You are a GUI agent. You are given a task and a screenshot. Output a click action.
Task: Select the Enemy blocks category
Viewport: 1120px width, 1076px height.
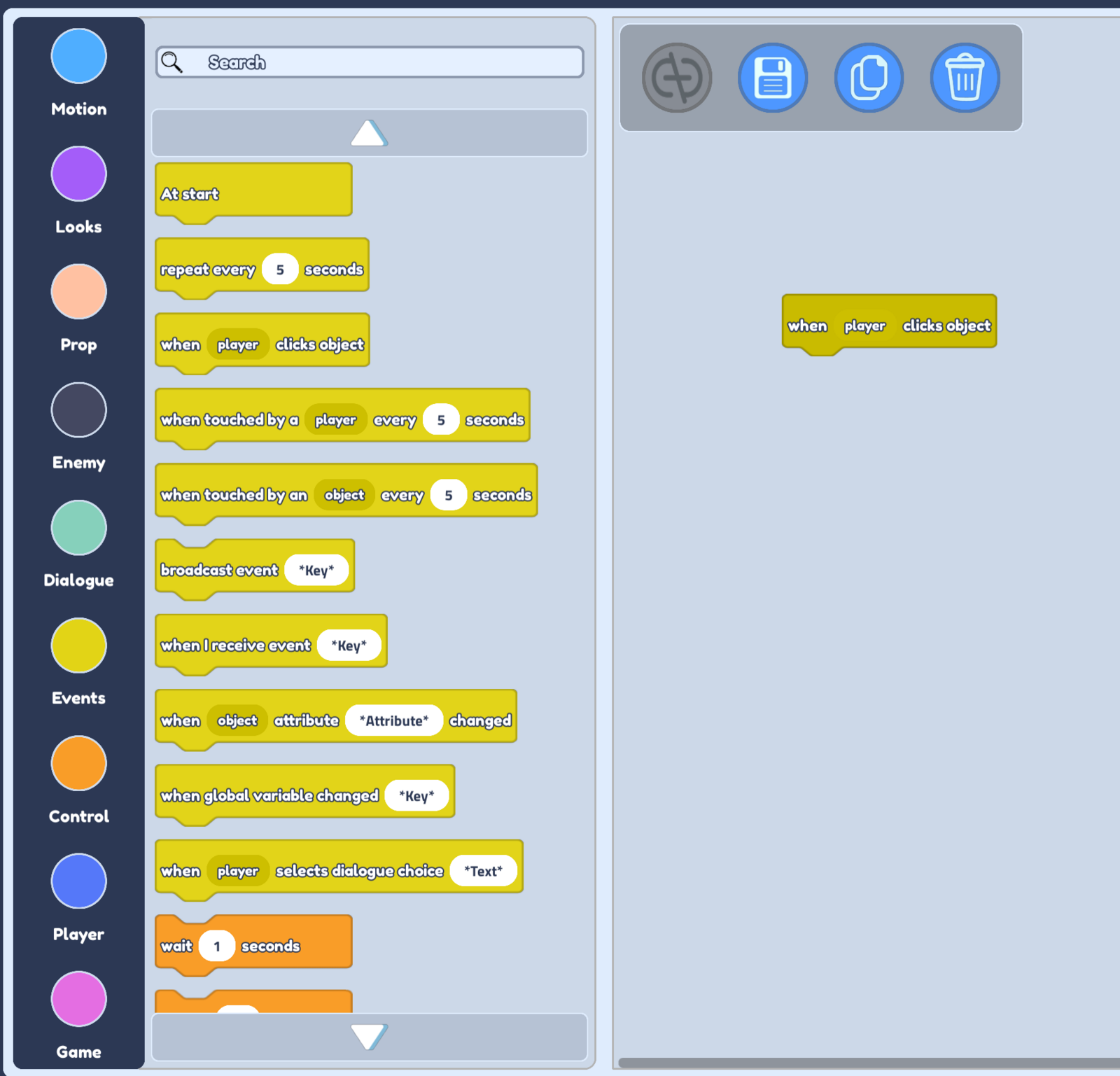pos(78,410)
